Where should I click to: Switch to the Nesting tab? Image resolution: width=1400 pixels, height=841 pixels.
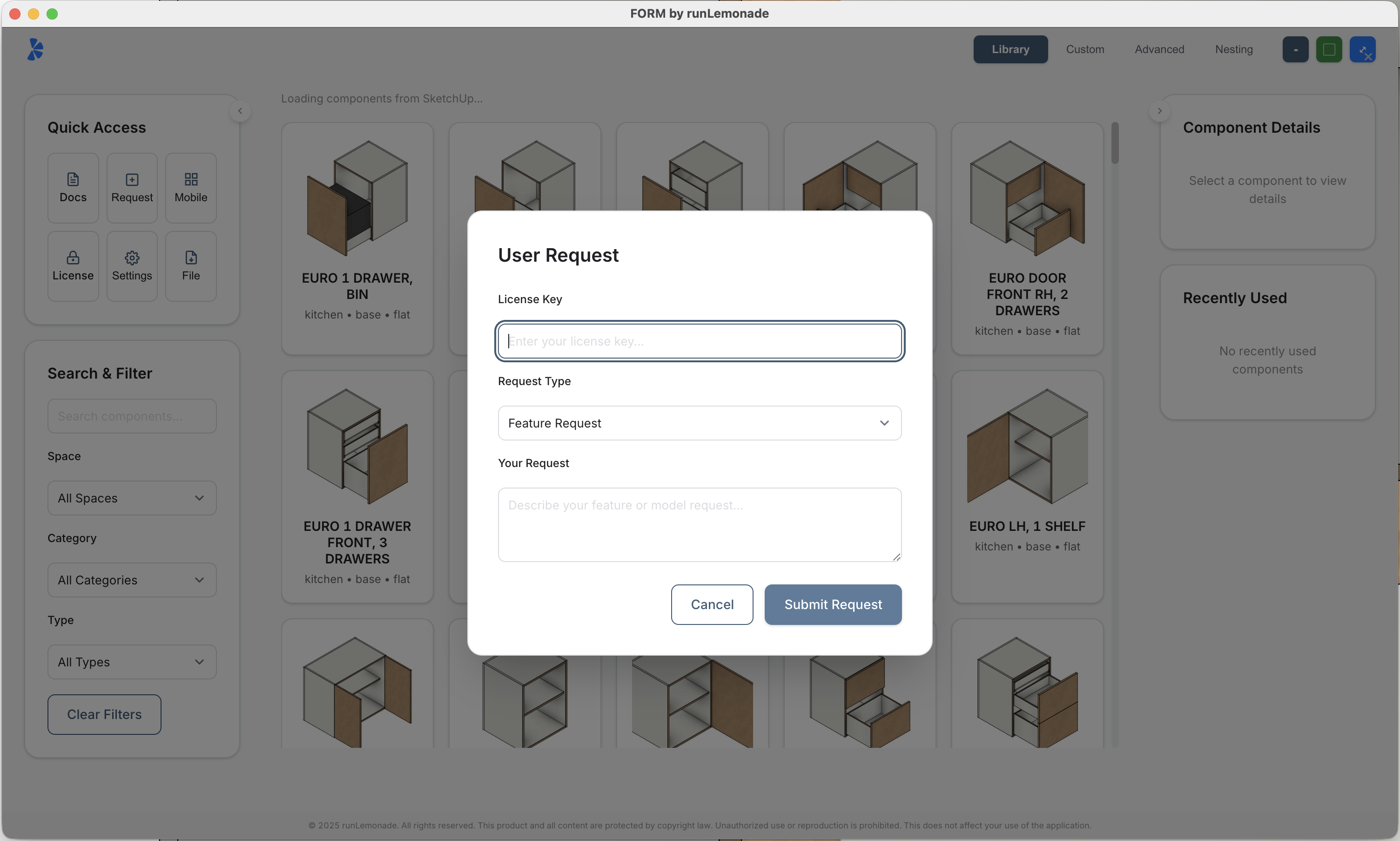[x=1233, y=49]
